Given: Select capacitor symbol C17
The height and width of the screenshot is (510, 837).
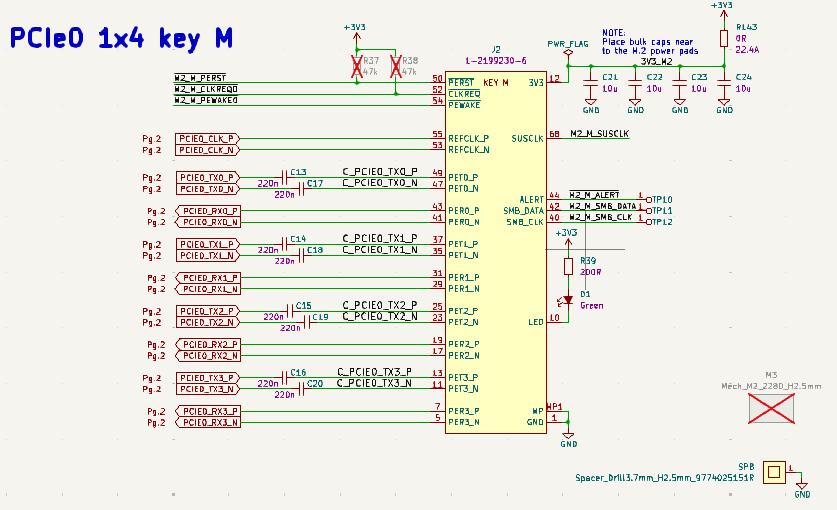Looking at the screenshot, I should 302,189.
